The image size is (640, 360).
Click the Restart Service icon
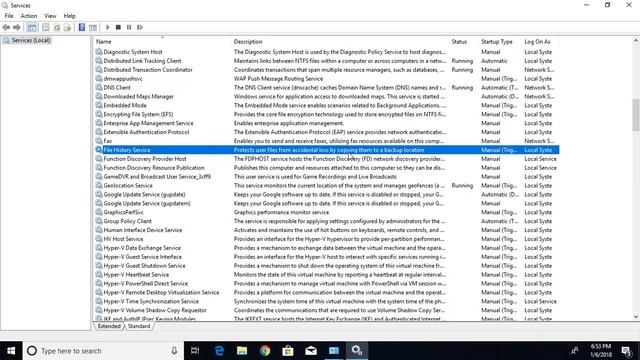click(140, 27)
